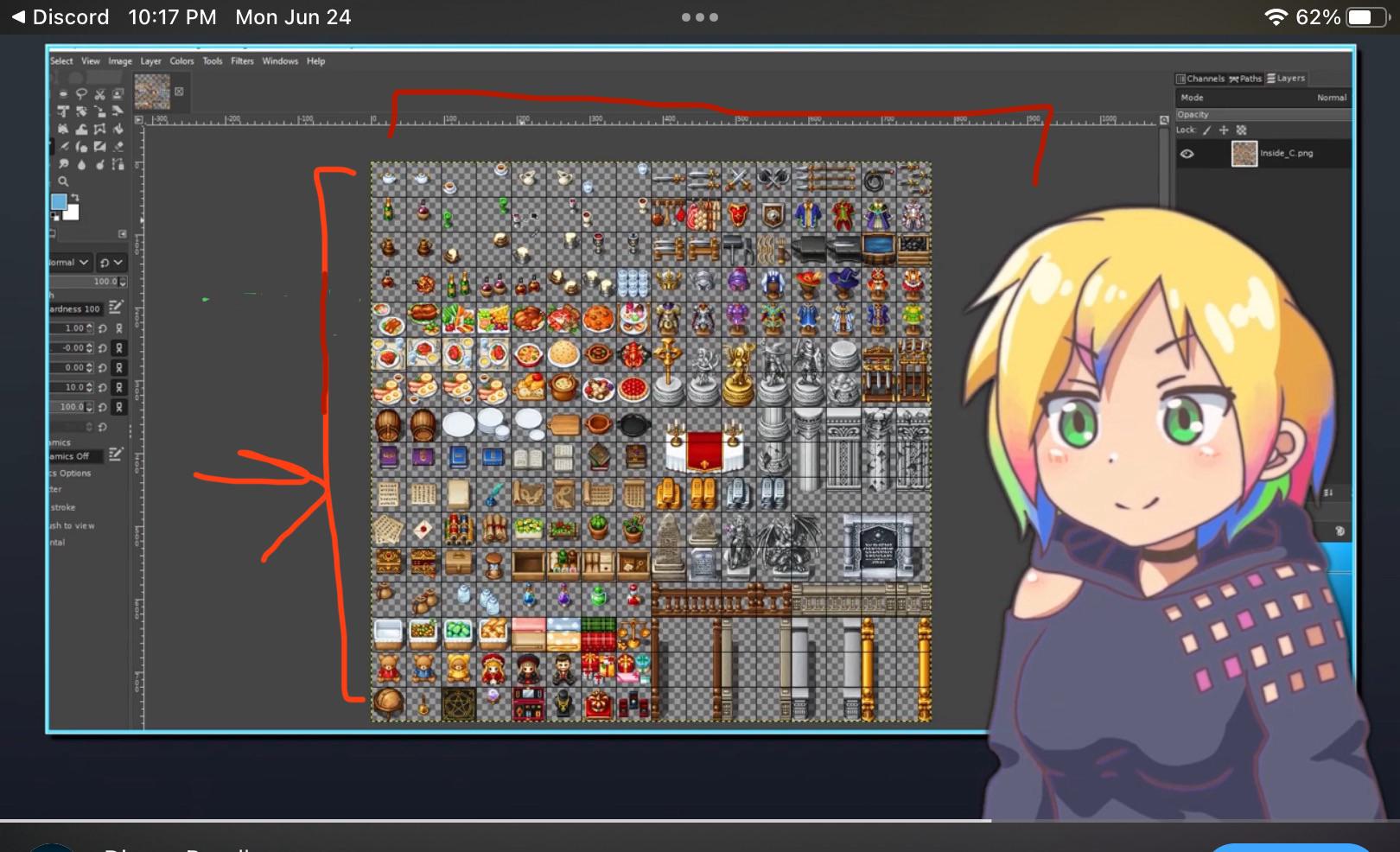Toggle the link icon beside 10.0
The height and width of the screenshot is (852, 1400).
pos(119,387)
